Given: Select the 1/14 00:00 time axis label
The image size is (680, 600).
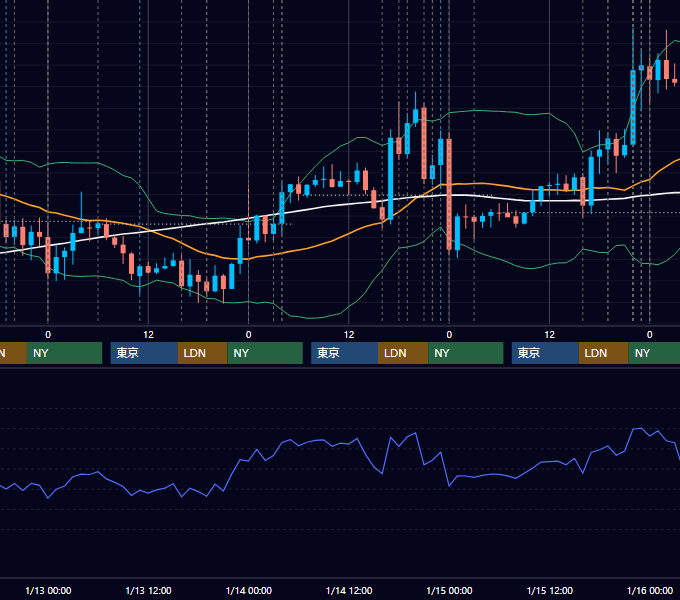Looking at the screenshot, I should click(248, 590).
